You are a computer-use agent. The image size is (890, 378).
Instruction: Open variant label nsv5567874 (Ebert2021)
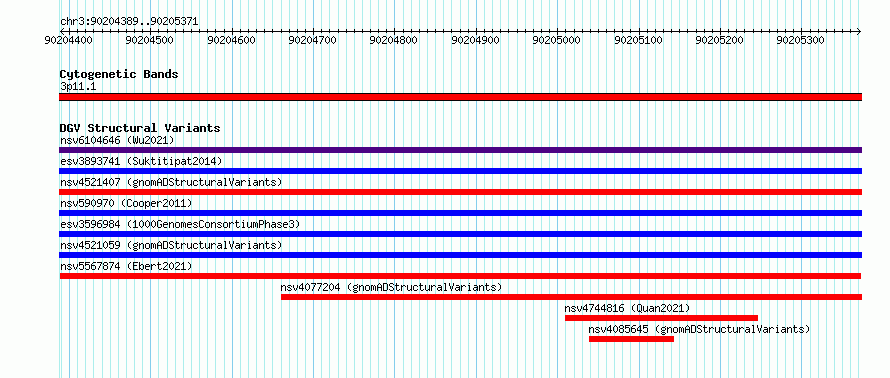click(126, 266)
